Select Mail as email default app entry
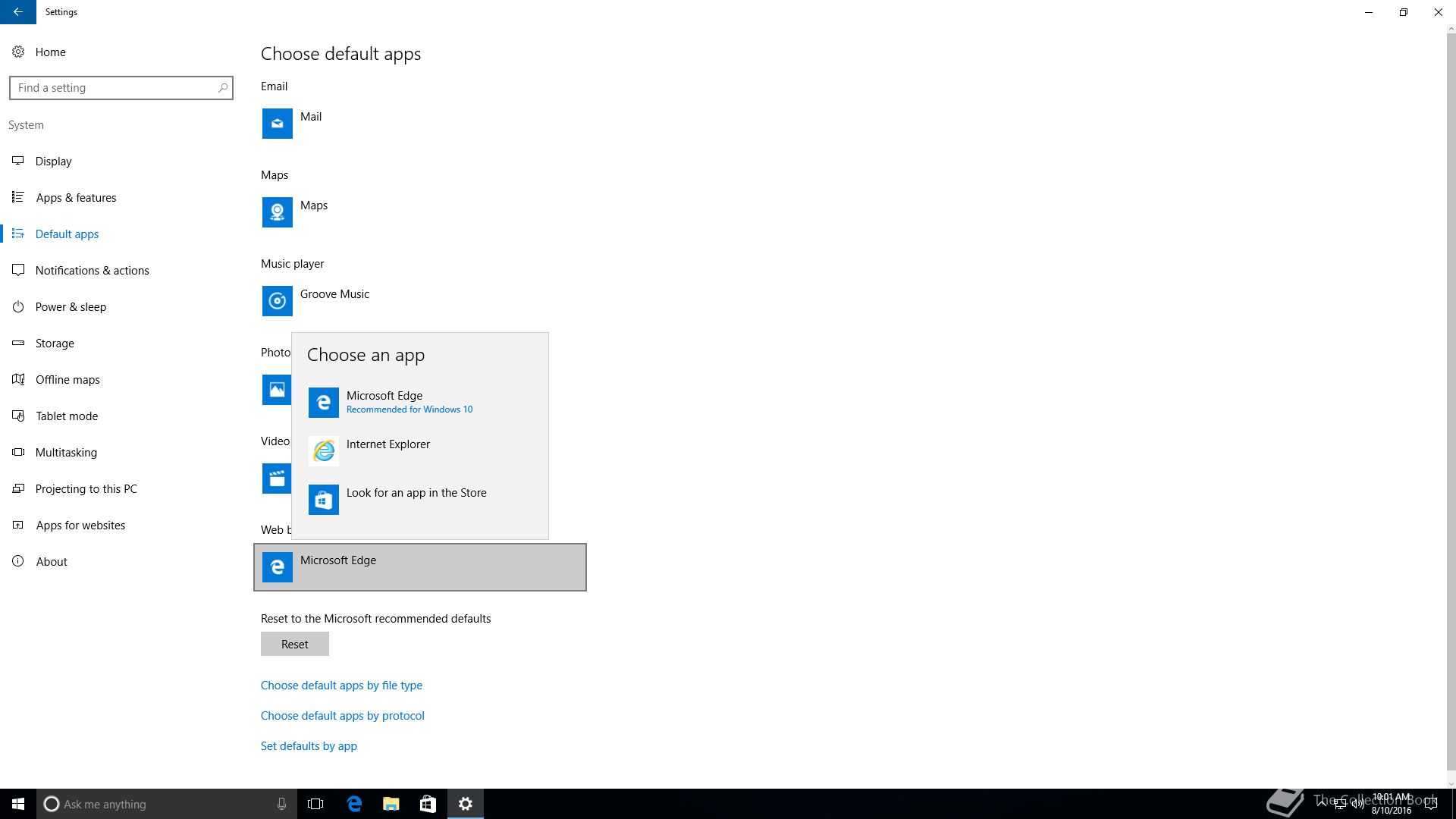1456x819 pixels. pos(420,124)
